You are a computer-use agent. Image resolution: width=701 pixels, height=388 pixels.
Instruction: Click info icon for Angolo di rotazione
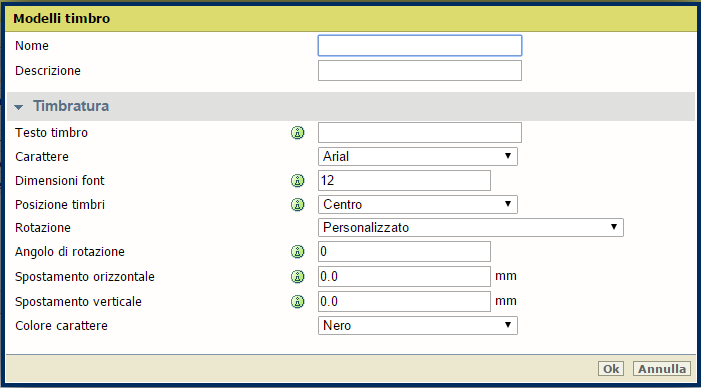pyautogui.click(x=297, y=252)
